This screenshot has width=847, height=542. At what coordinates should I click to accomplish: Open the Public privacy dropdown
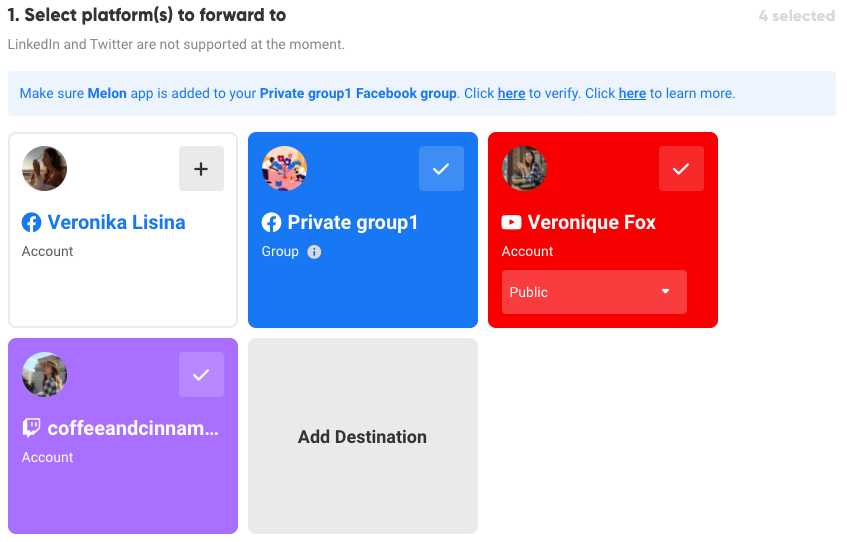[594, 292]
